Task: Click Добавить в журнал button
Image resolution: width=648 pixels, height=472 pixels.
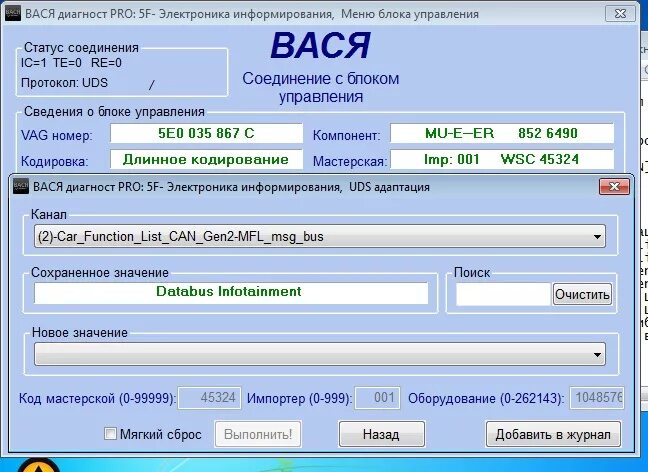Action: [x=553, y=434]
